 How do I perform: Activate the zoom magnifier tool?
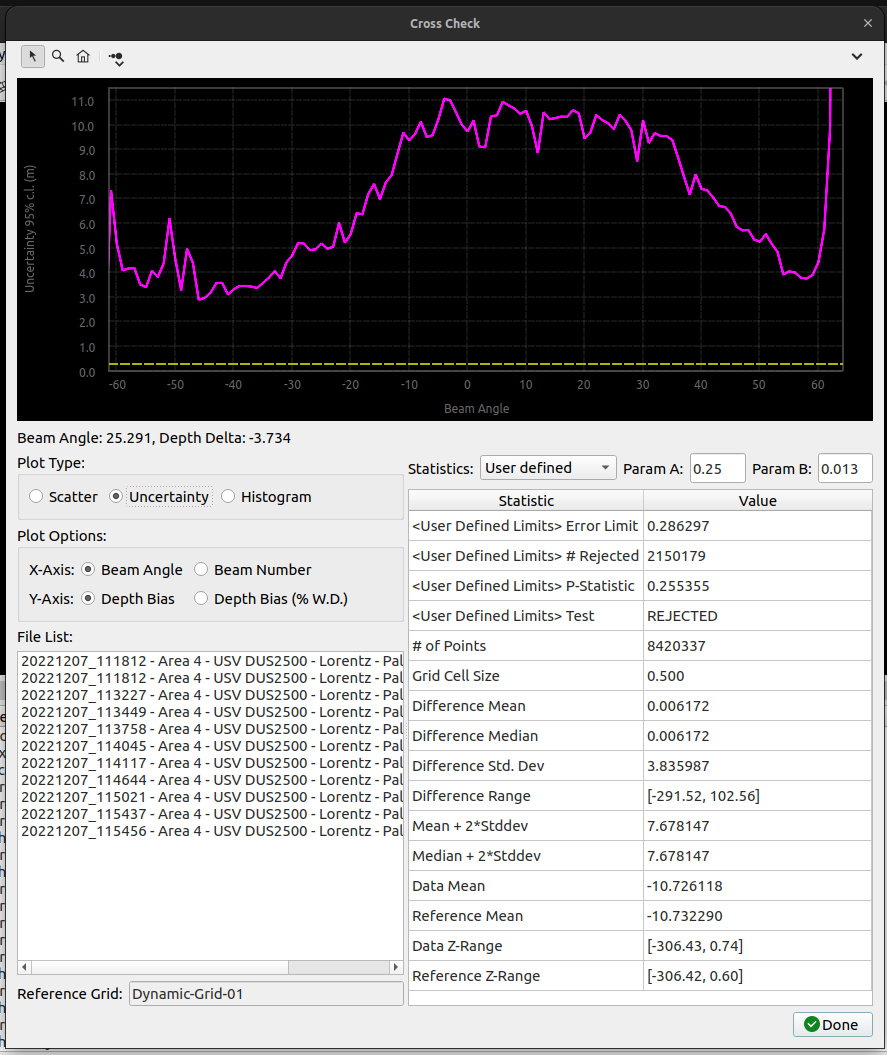(x=58, y=57)
